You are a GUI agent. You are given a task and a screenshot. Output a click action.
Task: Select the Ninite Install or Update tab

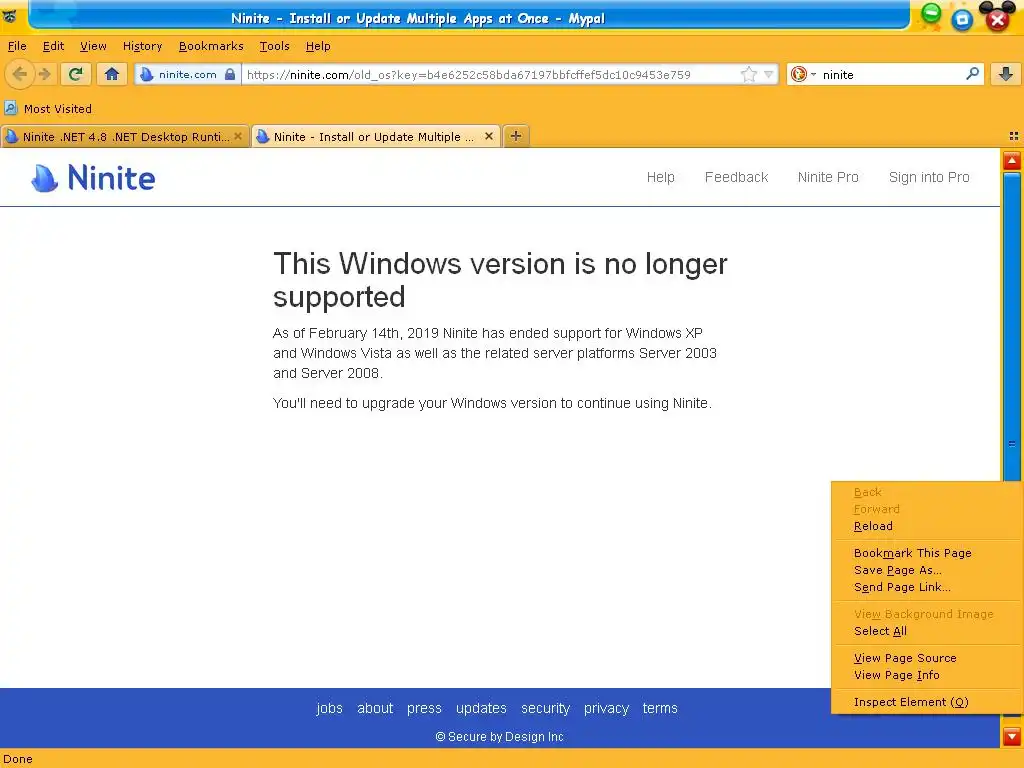(376, 136)
